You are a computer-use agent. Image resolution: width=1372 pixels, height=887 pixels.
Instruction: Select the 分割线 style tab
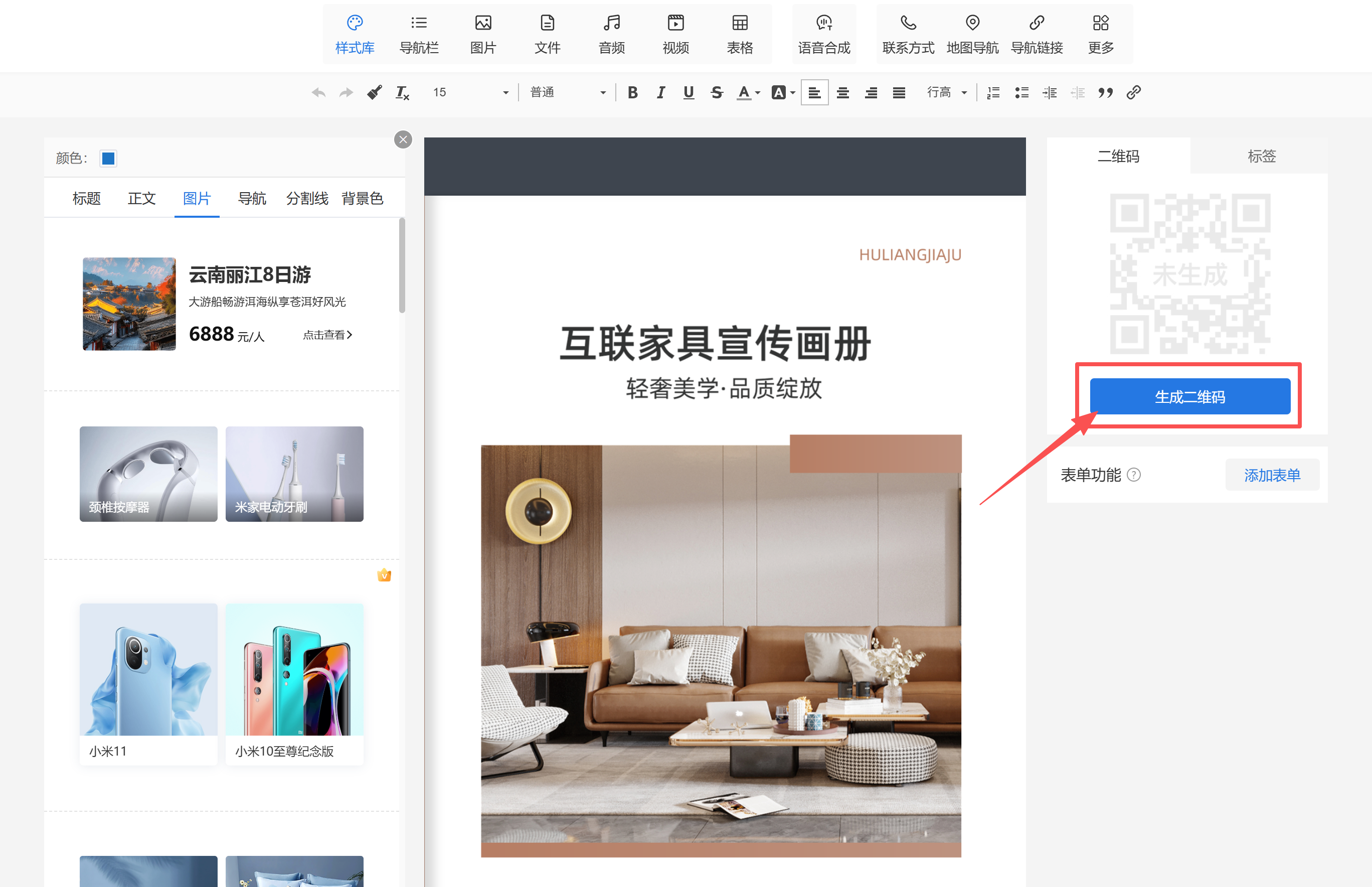click(307, 199)
